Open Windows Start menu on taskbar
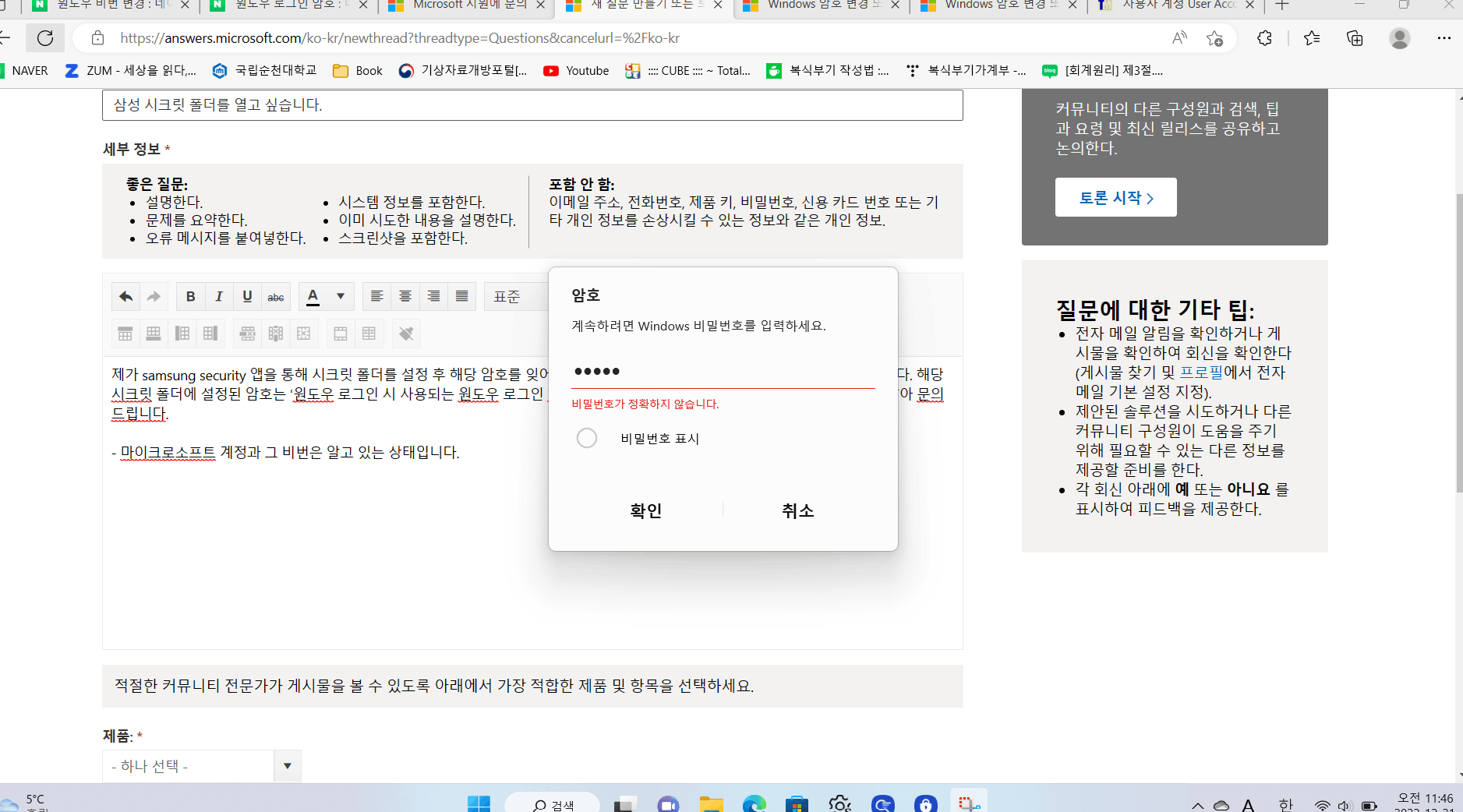The width and height of the screenshot is (1463, 812). [x=479, y=804]
